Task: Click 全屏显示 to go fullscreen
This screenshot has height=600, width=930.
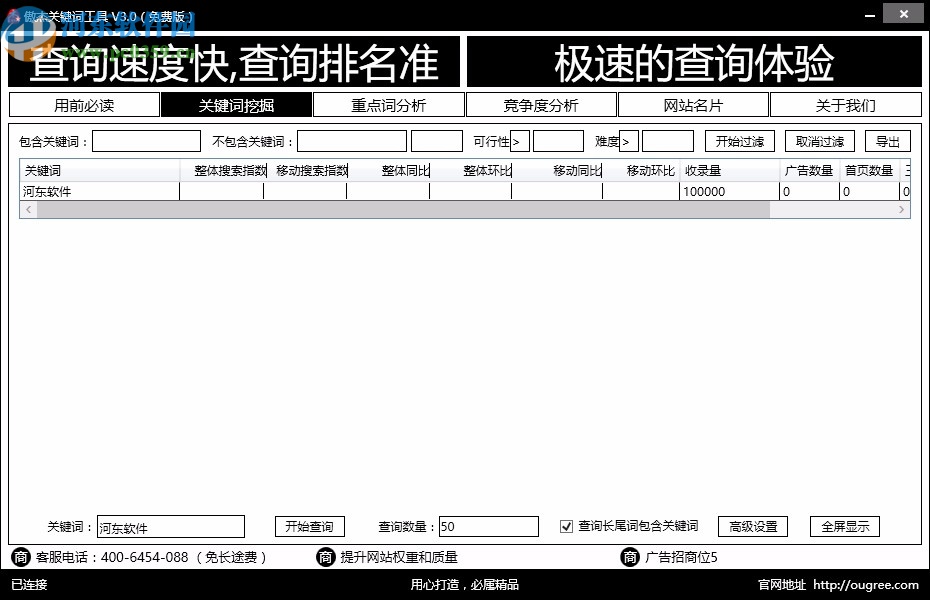Action: 844,525
